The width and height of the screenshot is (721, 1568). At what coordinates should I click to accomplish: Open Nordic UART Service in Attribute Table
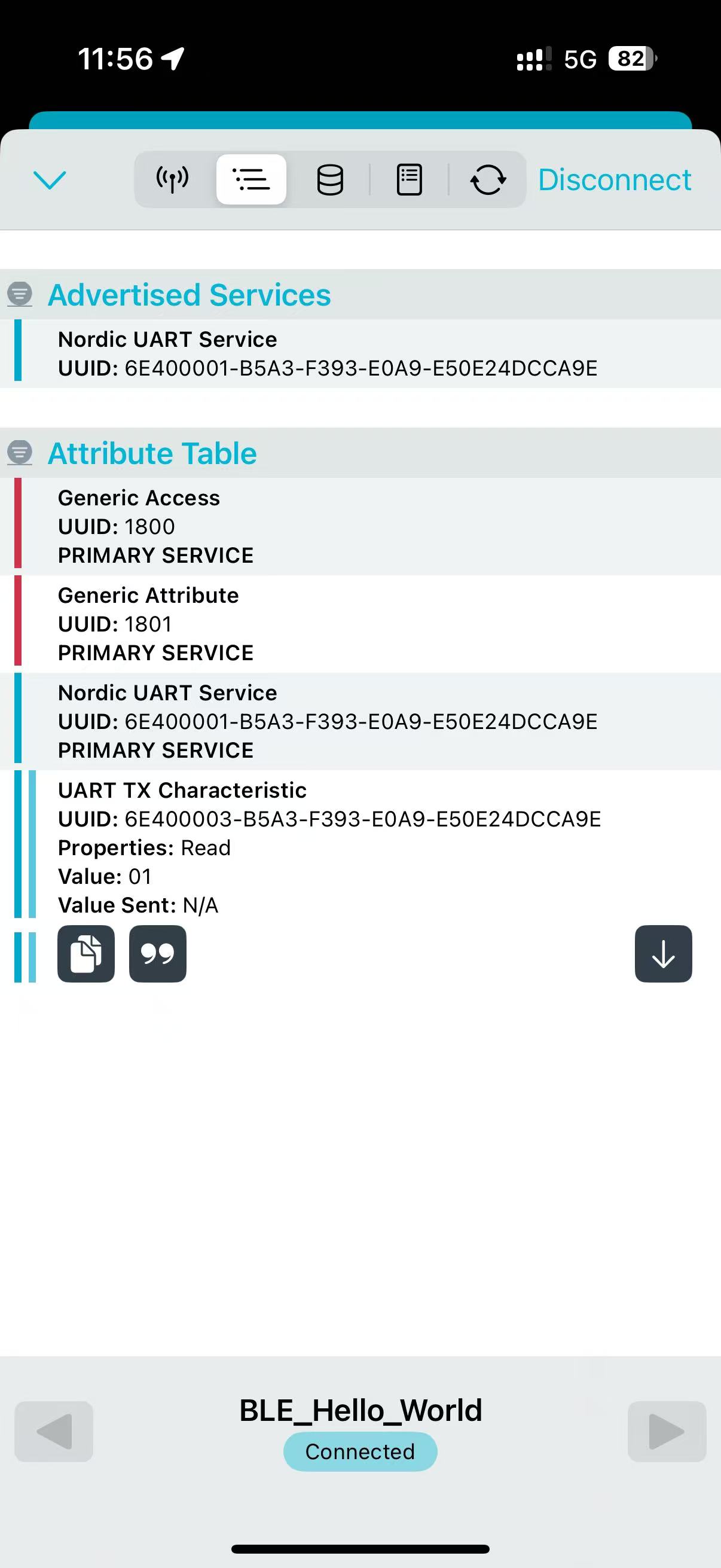pos(365,721)
